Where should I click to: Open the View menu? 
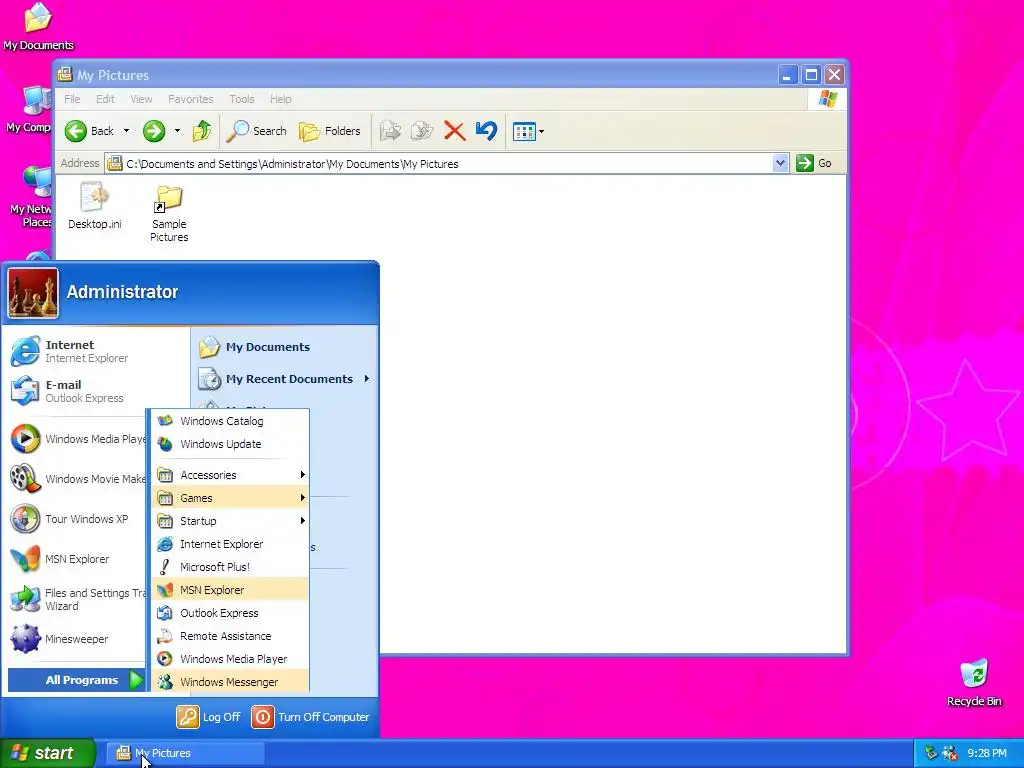[x=141, y=99]
